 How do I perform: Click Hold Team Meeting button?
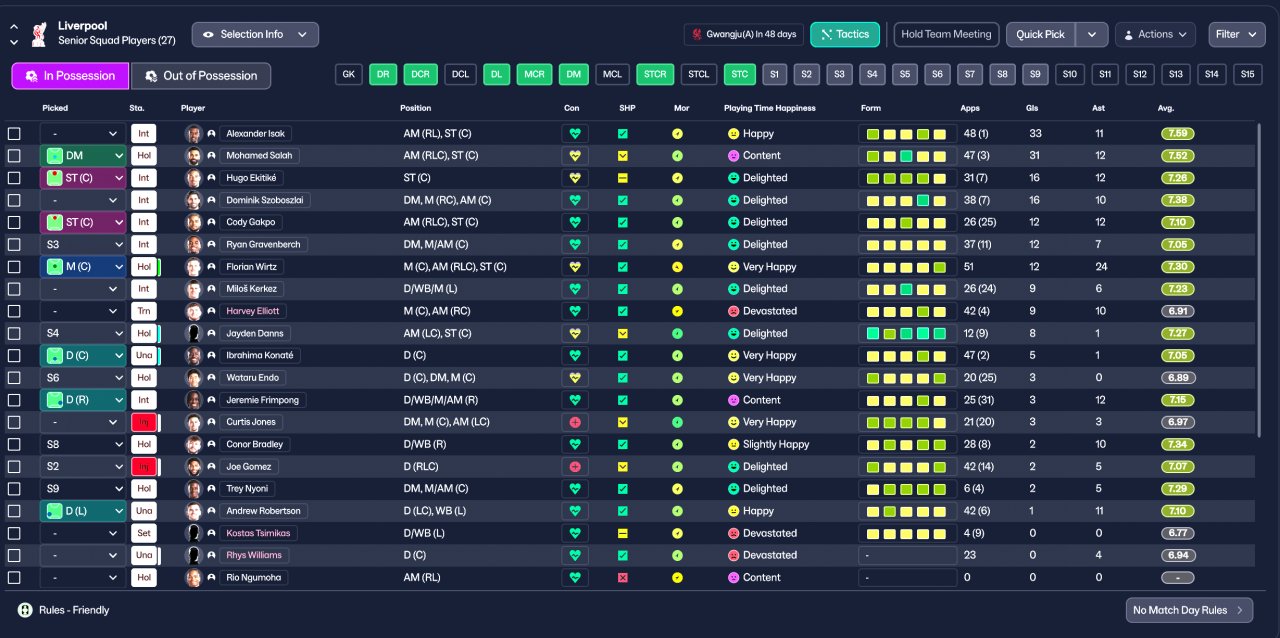[946, 34]
